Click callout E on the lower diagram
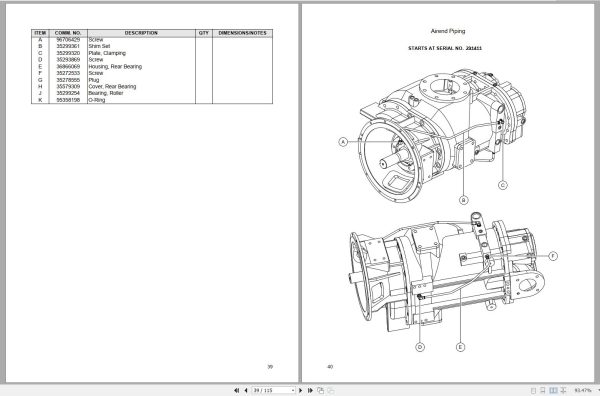The image size is (600, 396). [x=460, y=347]
